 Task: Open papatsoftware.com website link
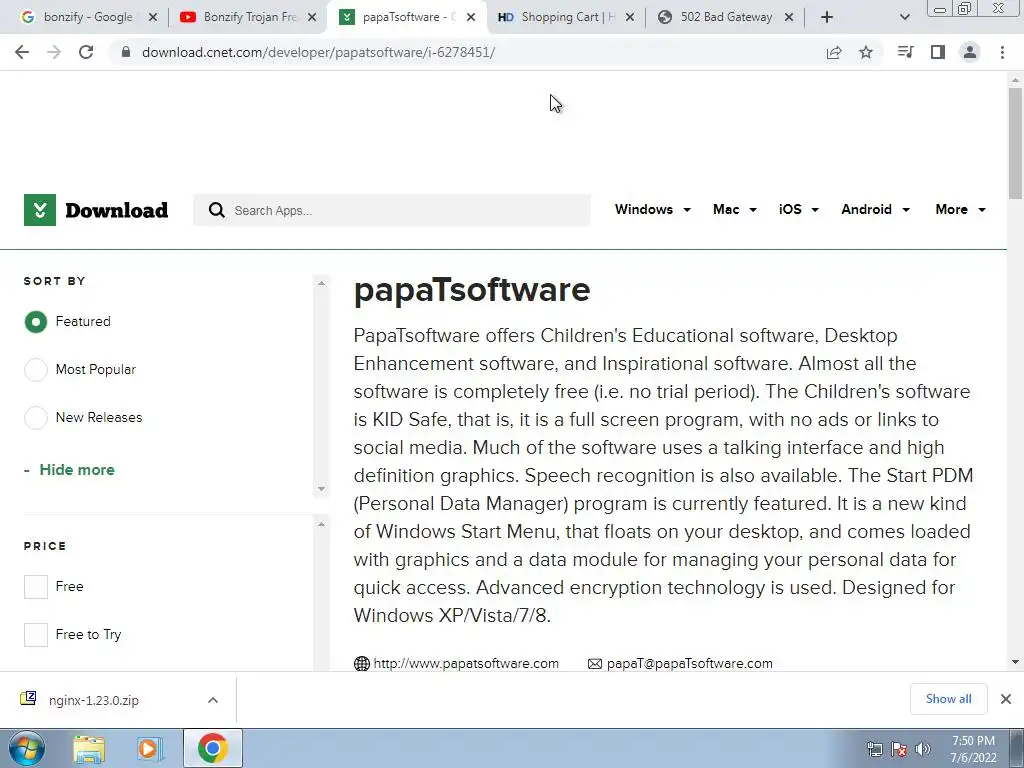(466, 664)
